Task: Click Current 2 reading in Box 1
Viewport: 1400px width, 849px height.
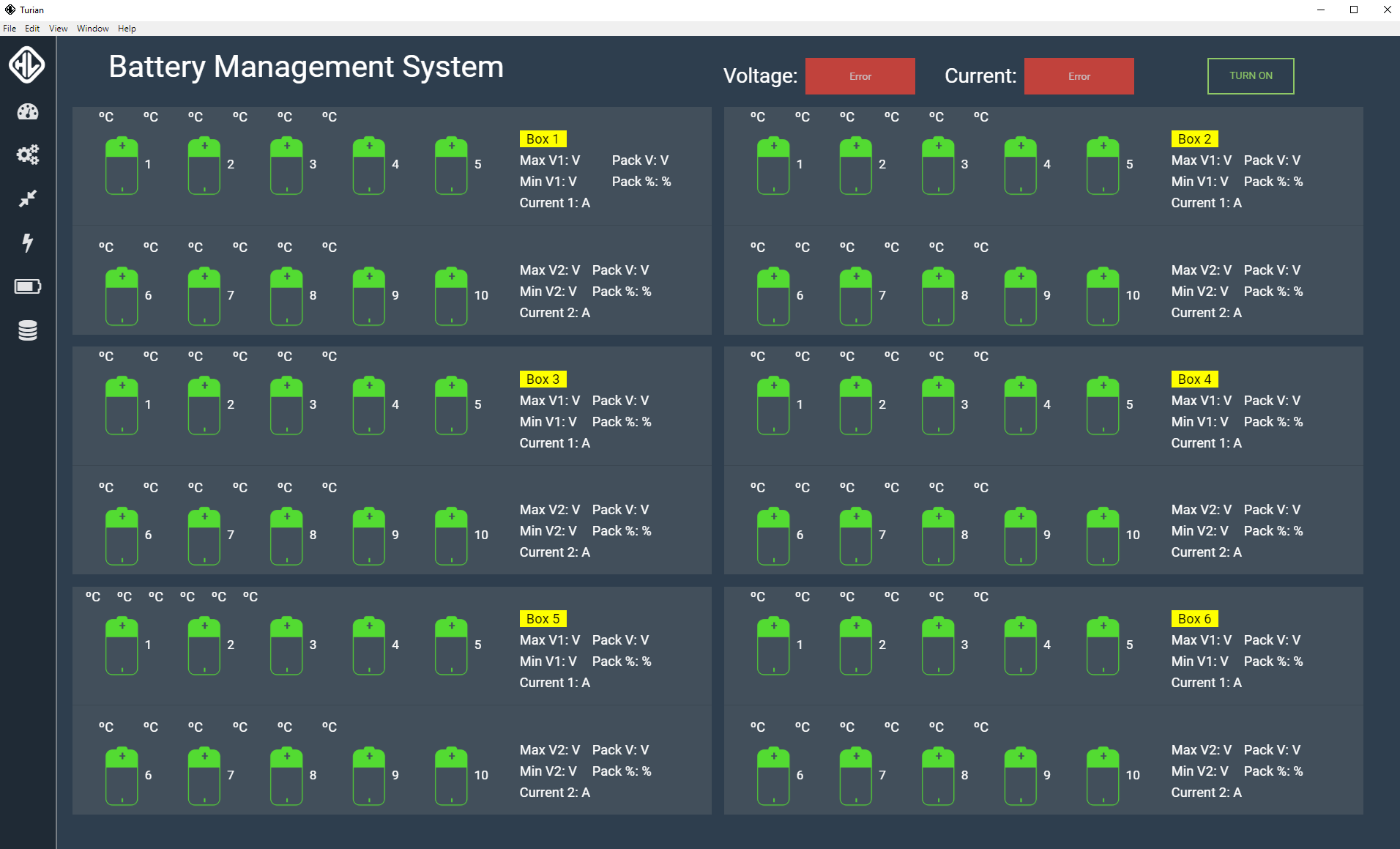Action: (555, 313)
